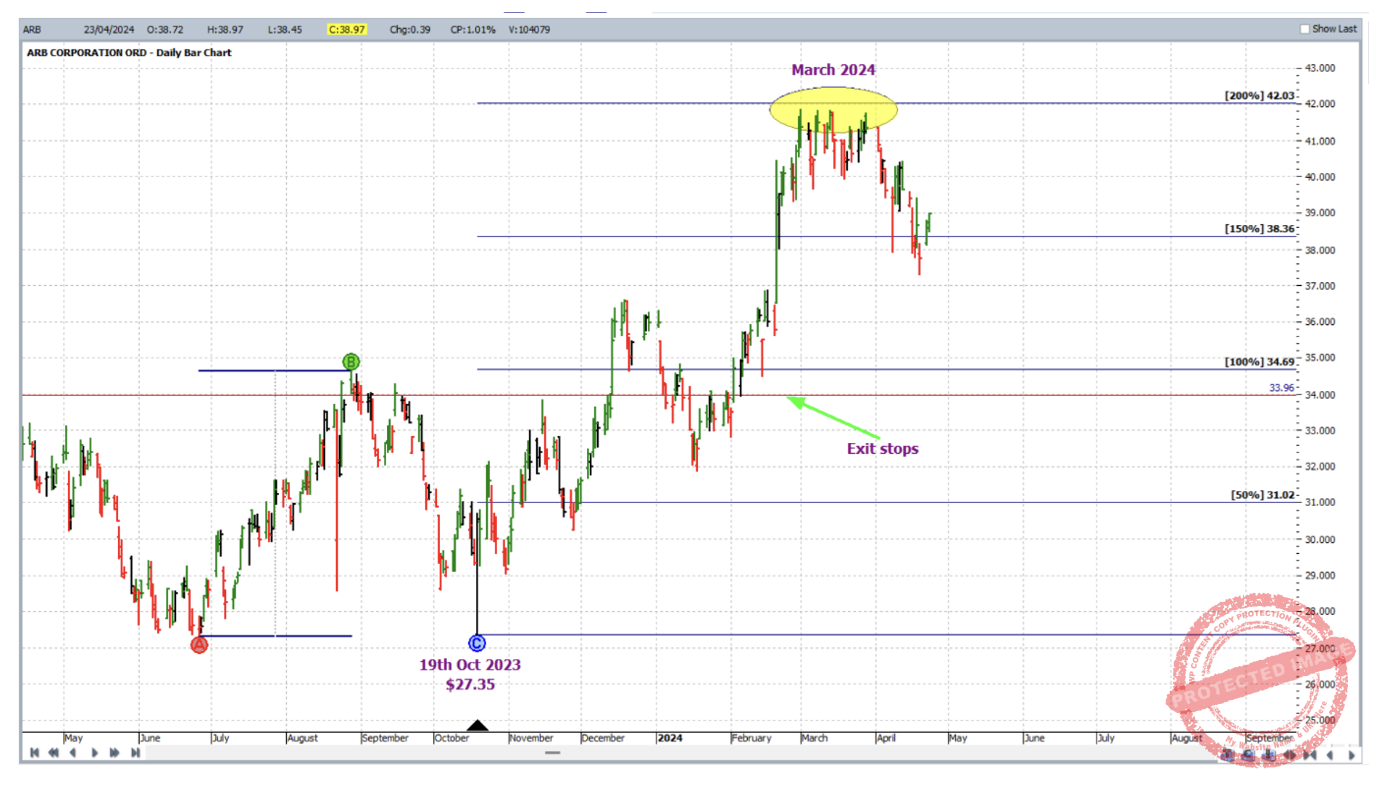The width and height of the screenshot is (1390, 786).
Task: Click the [200%] 42.03 level label
Action: [1259, 96]
